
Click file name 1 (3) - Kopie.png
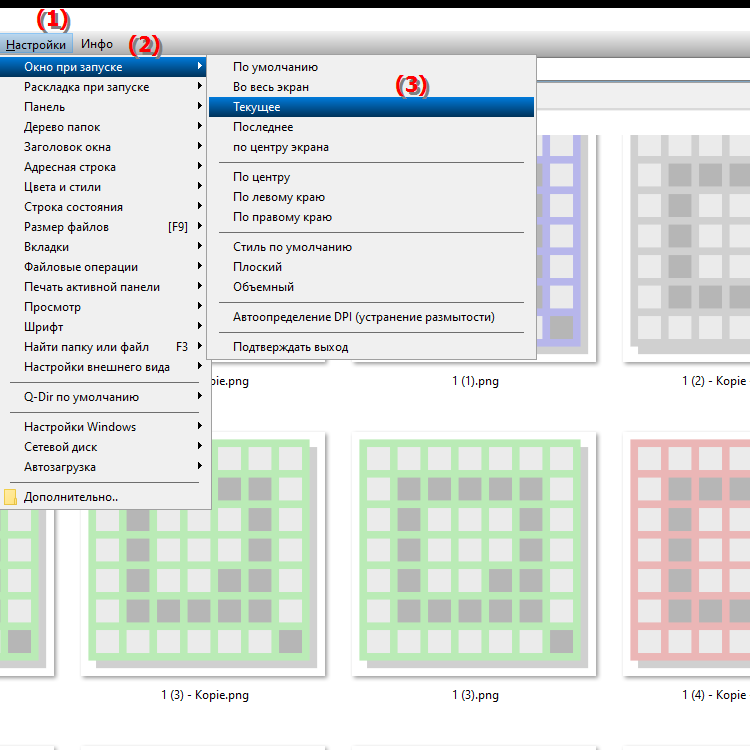[x=205, y=695]
